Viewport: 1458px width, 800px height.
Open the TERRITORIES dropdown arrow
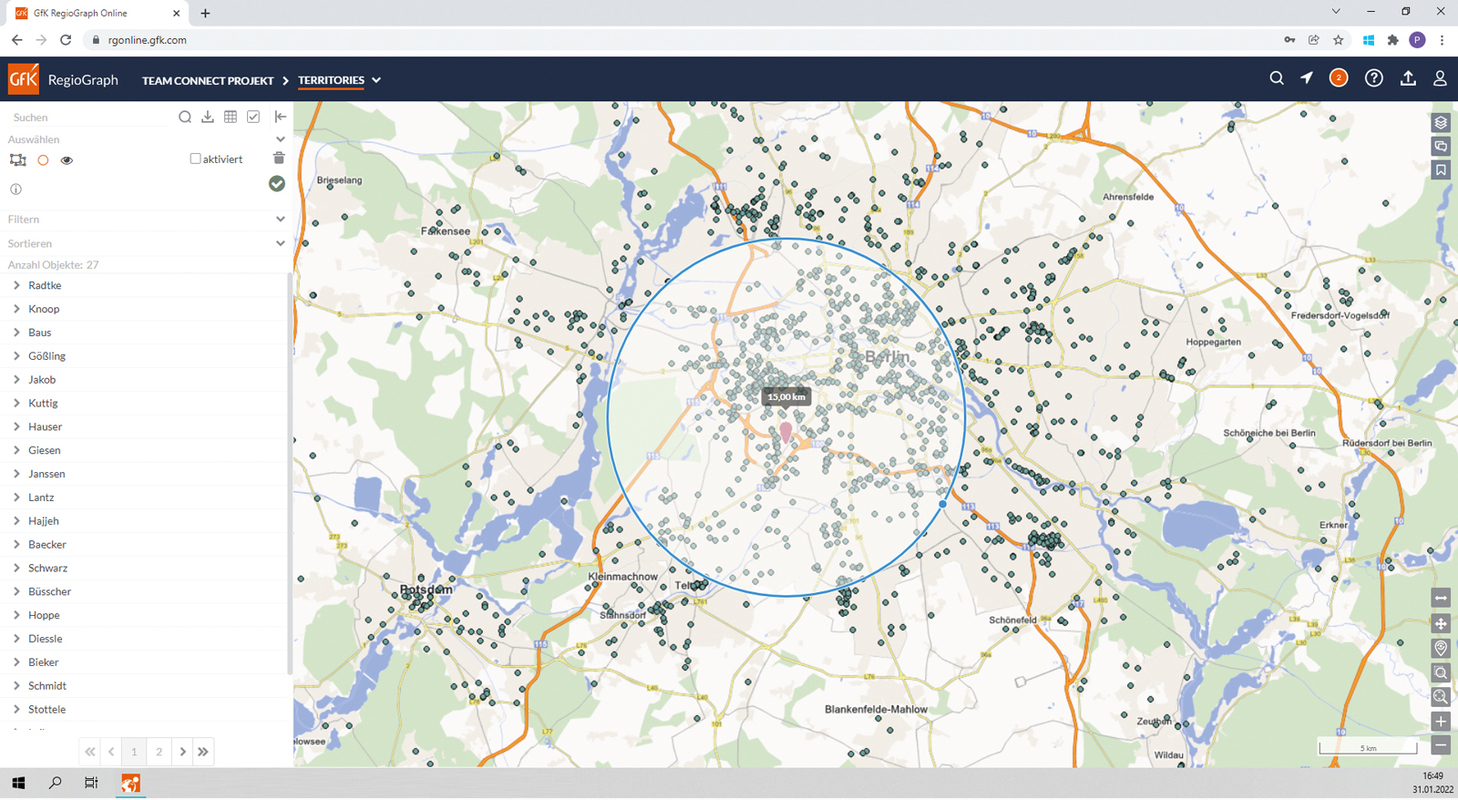pos(377,80)
